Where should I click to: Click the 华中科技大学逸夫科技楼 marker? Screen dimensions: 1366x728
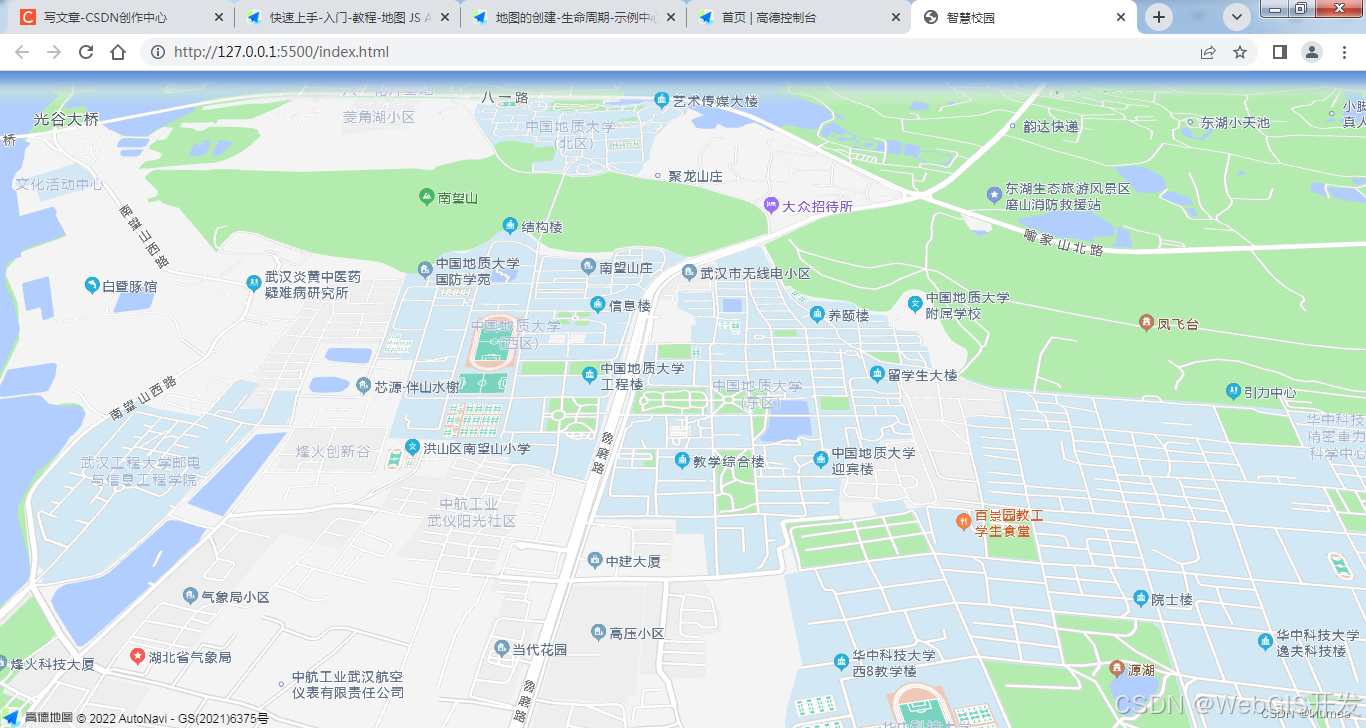(x=1265, y=640)
